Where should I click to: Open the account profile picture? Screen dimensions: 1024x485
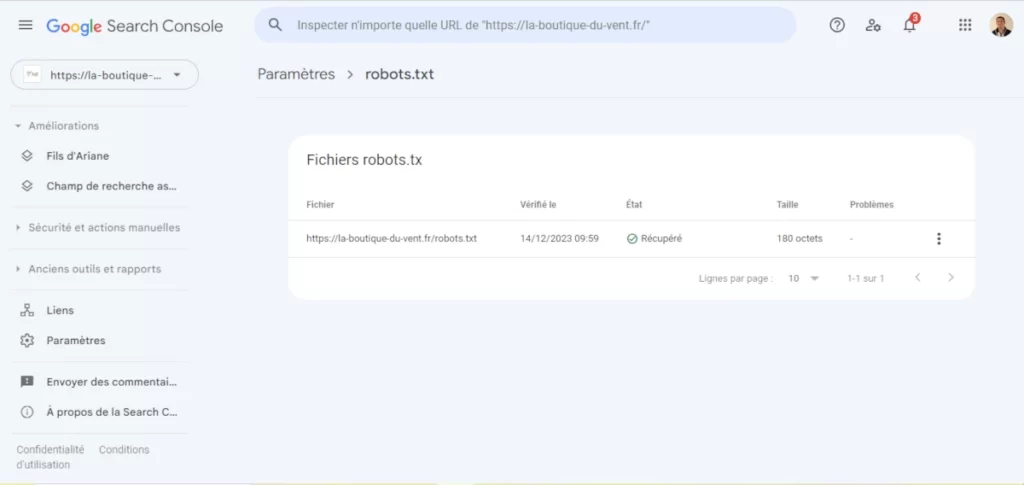click(x=1001, y=25)
